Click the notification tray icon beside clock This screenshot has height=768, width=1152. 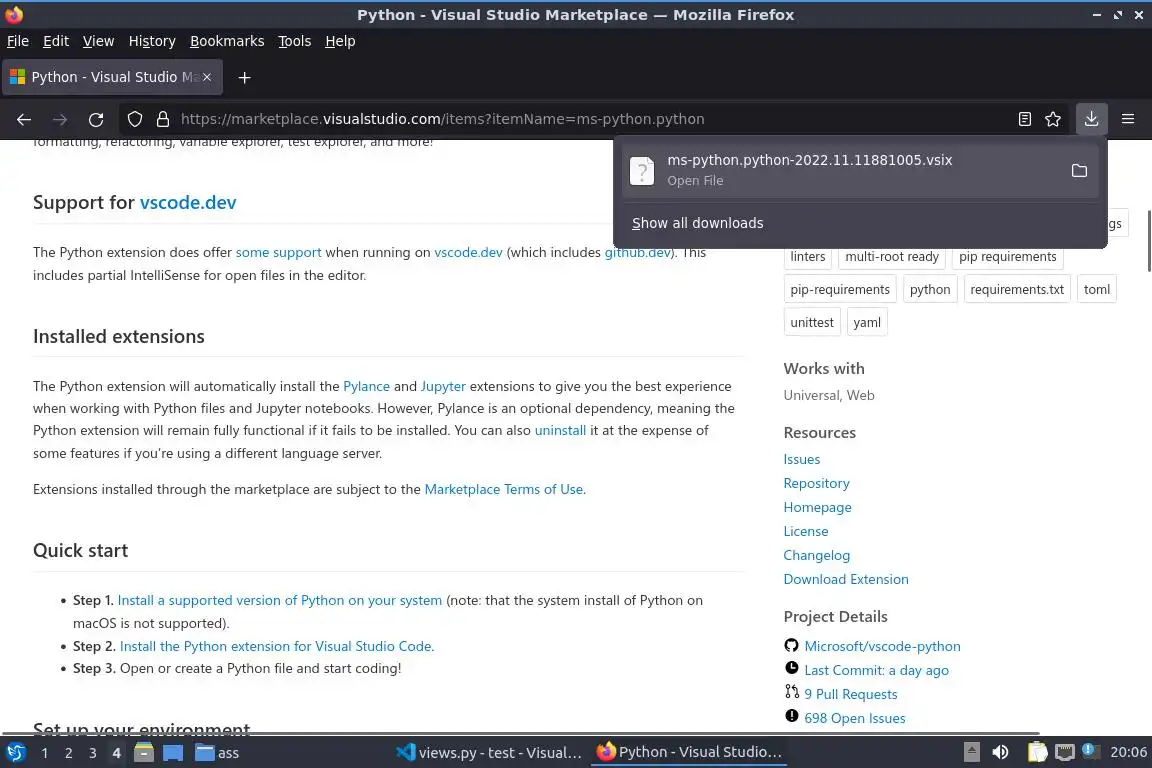coord(1091,751)
